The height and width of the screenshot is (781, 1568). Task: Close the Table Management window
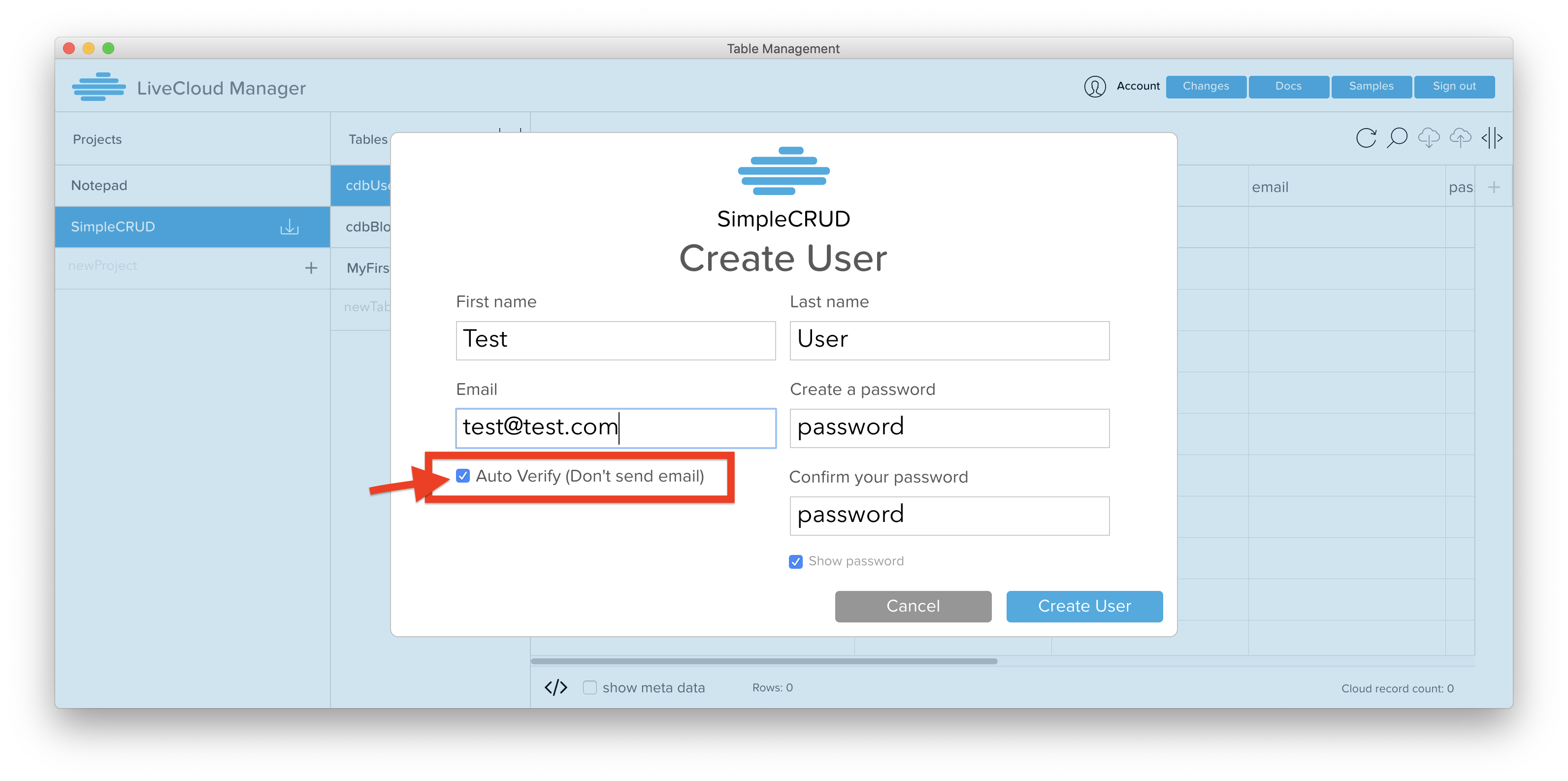[69, 48]
